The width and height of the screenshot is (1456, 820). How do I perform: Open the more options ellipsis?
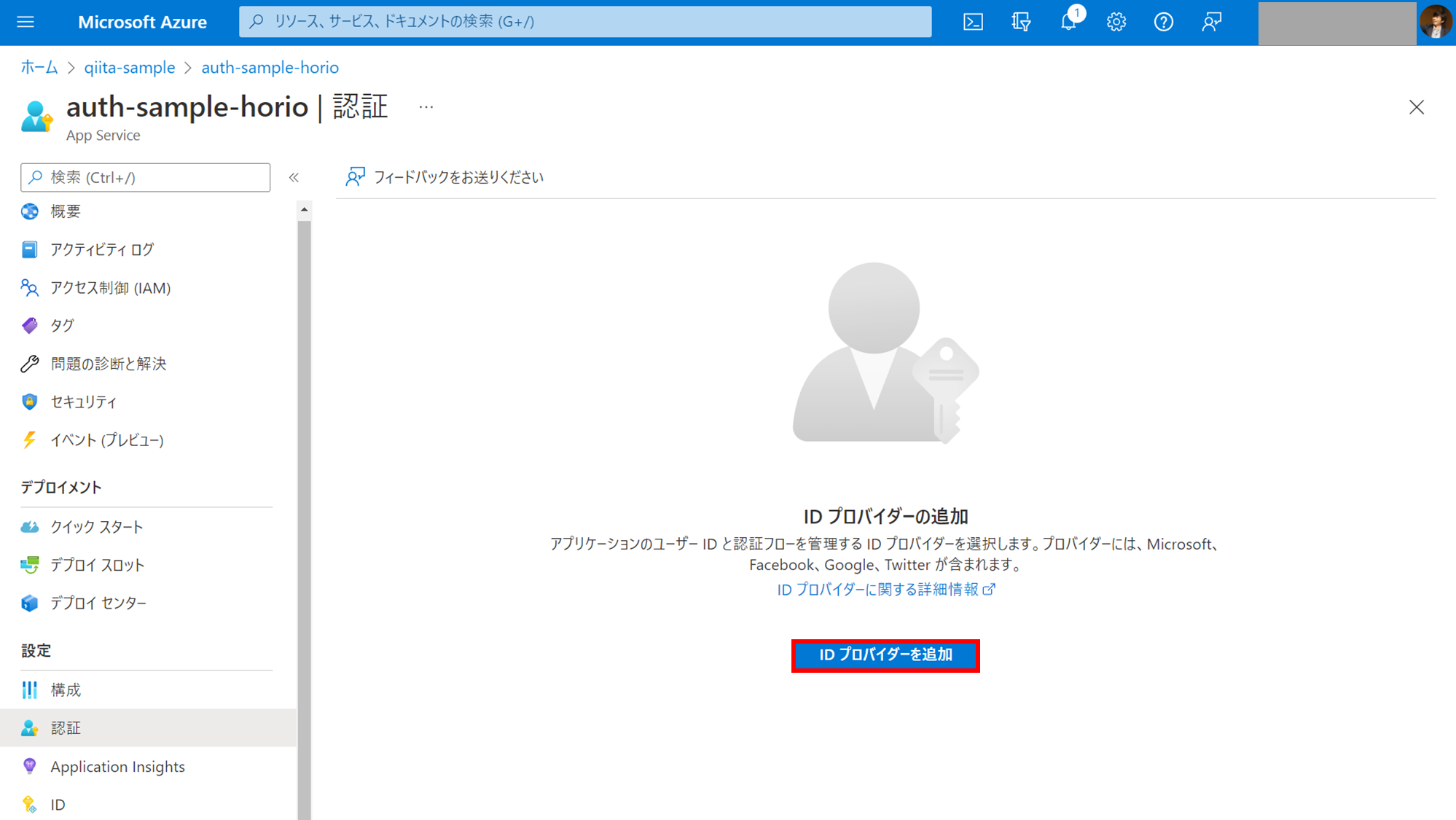(426, 107)
